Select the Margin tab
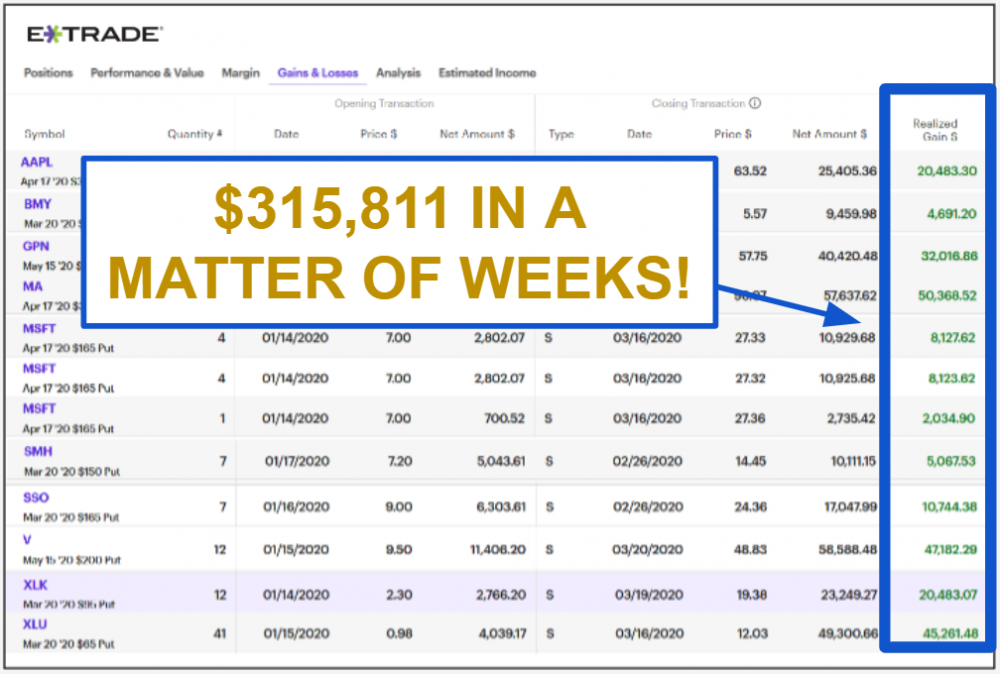This screenshot has height=674, width=1000. 240,73
